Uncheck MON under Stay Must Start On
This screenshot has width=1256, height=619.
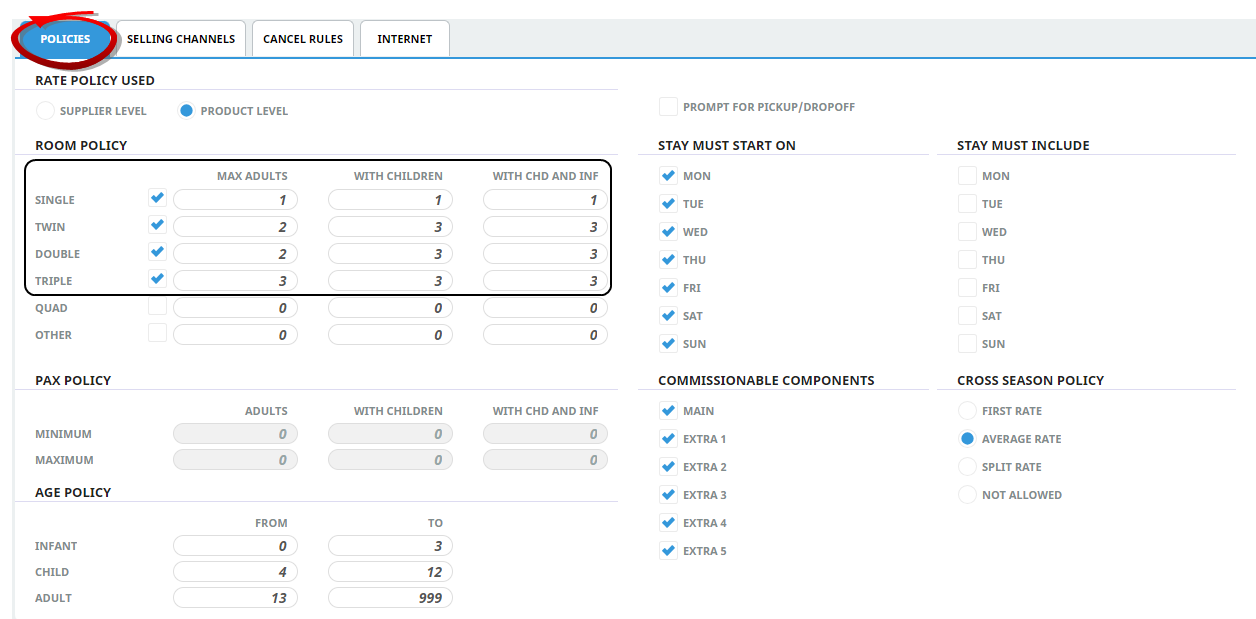pos(668,176)
